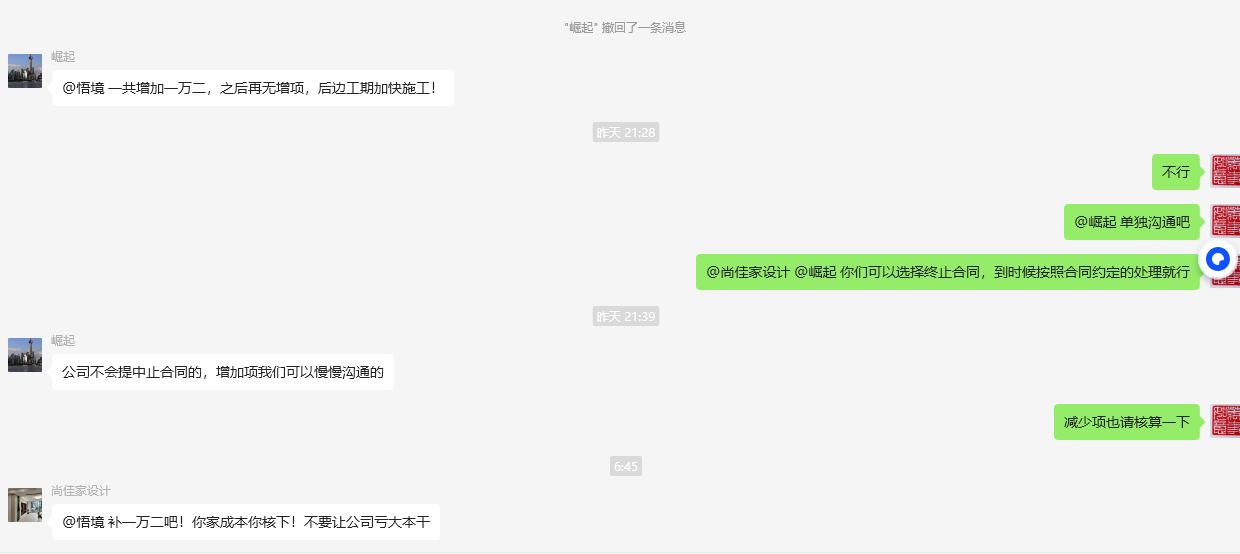Screen dimensions: 1240x554
Task: Click the red seal avatar next to 单独沟通吧
Action: pyautogui.click(x=1225, y=221)
